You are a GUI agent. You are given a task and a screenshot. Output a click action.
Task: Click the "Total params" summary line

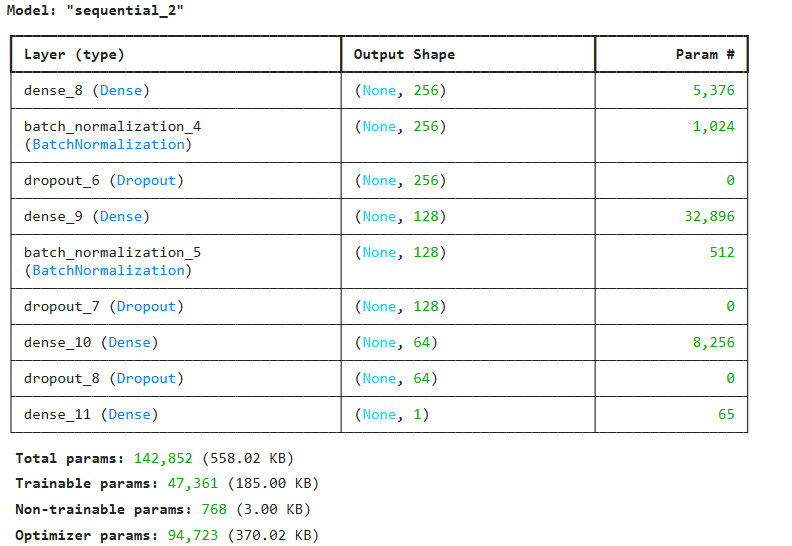tap(154, 458)
